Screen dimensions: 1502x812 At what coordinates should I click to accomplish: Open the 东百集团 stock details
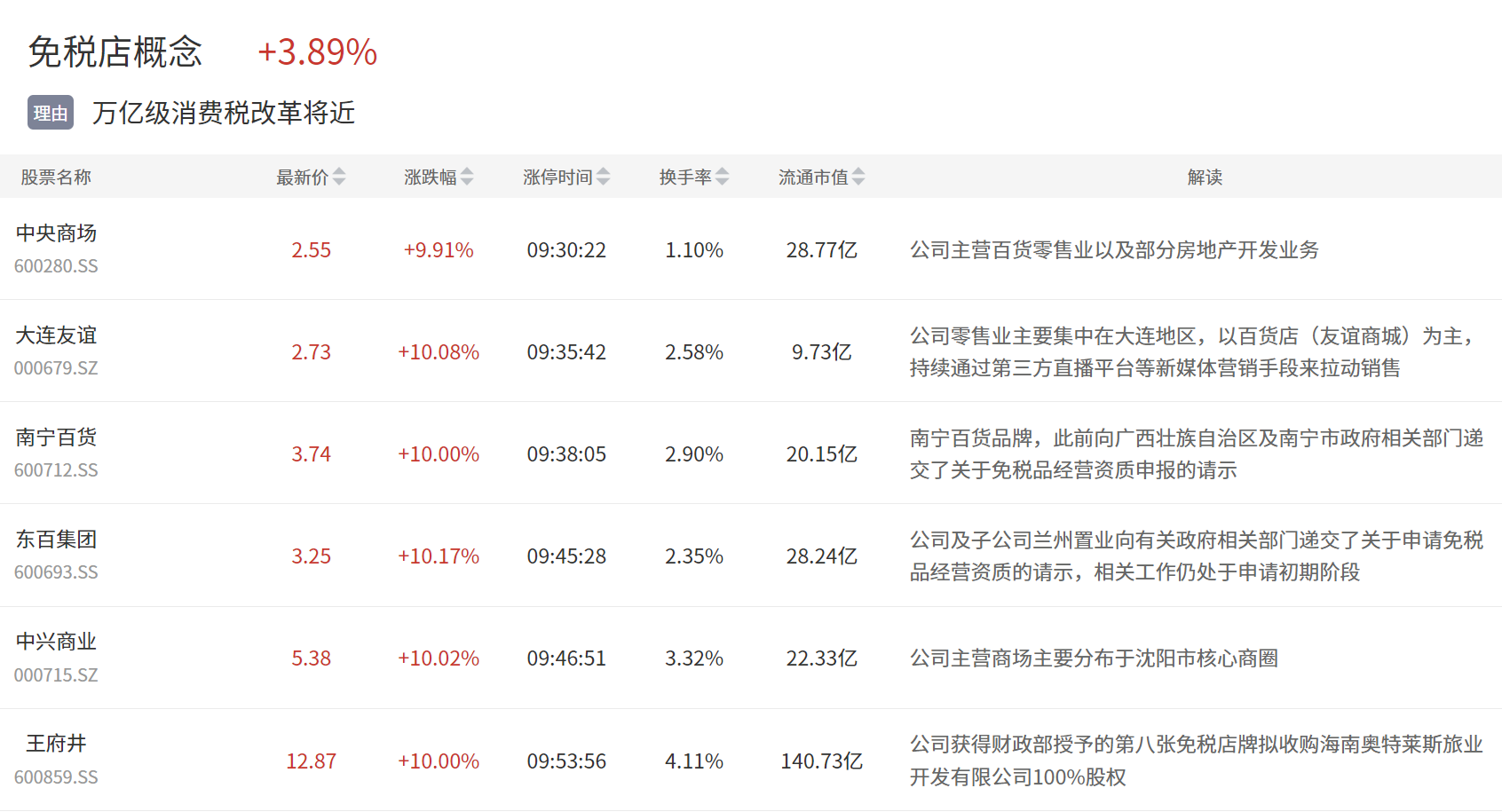pos(56,540)
